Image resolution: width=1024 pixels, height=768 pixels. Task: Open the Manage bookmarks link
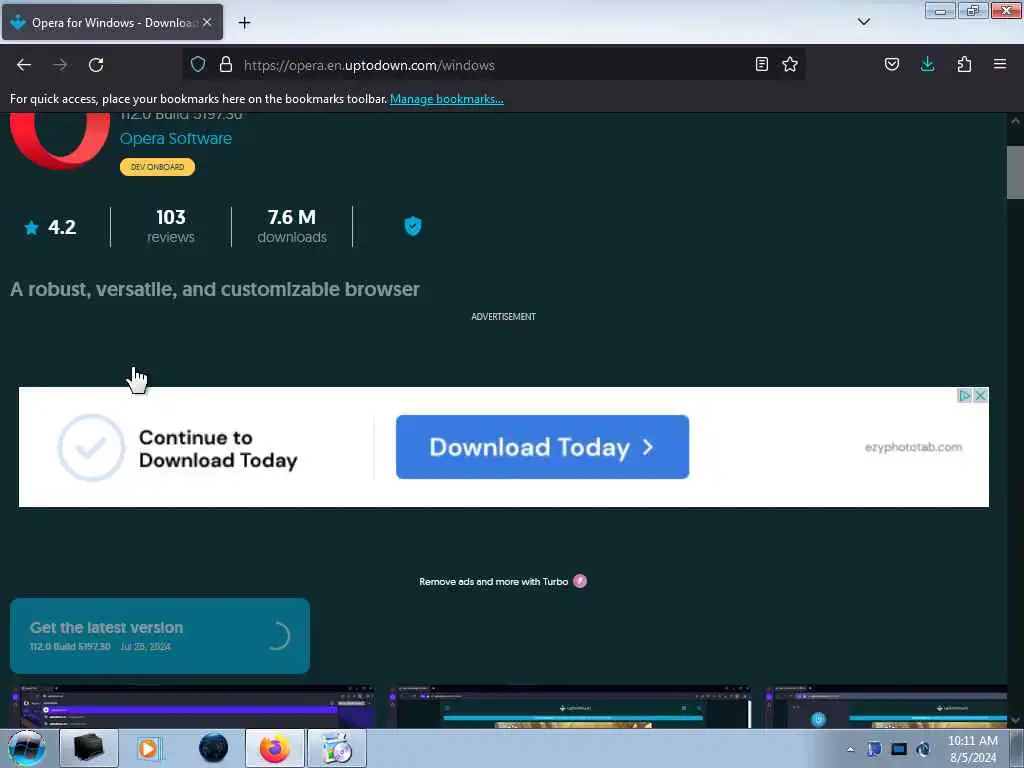click(x=447, y=99)
